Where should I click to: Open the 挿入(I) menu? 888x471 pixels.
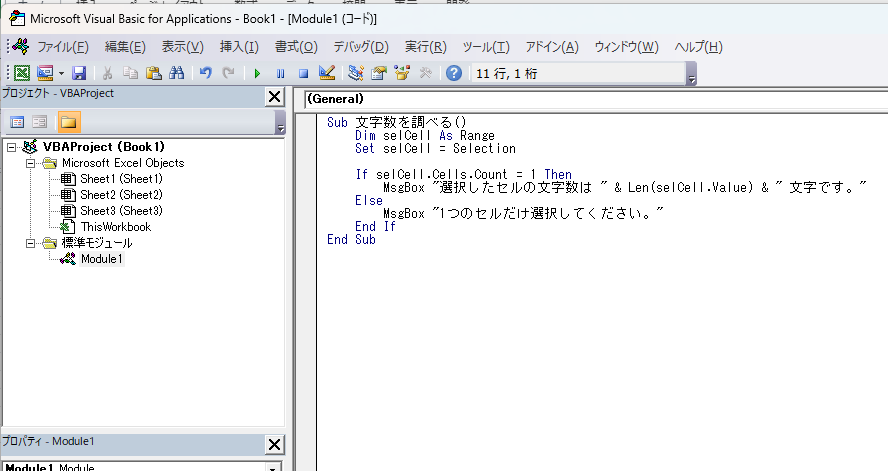[x=239, y=47]
